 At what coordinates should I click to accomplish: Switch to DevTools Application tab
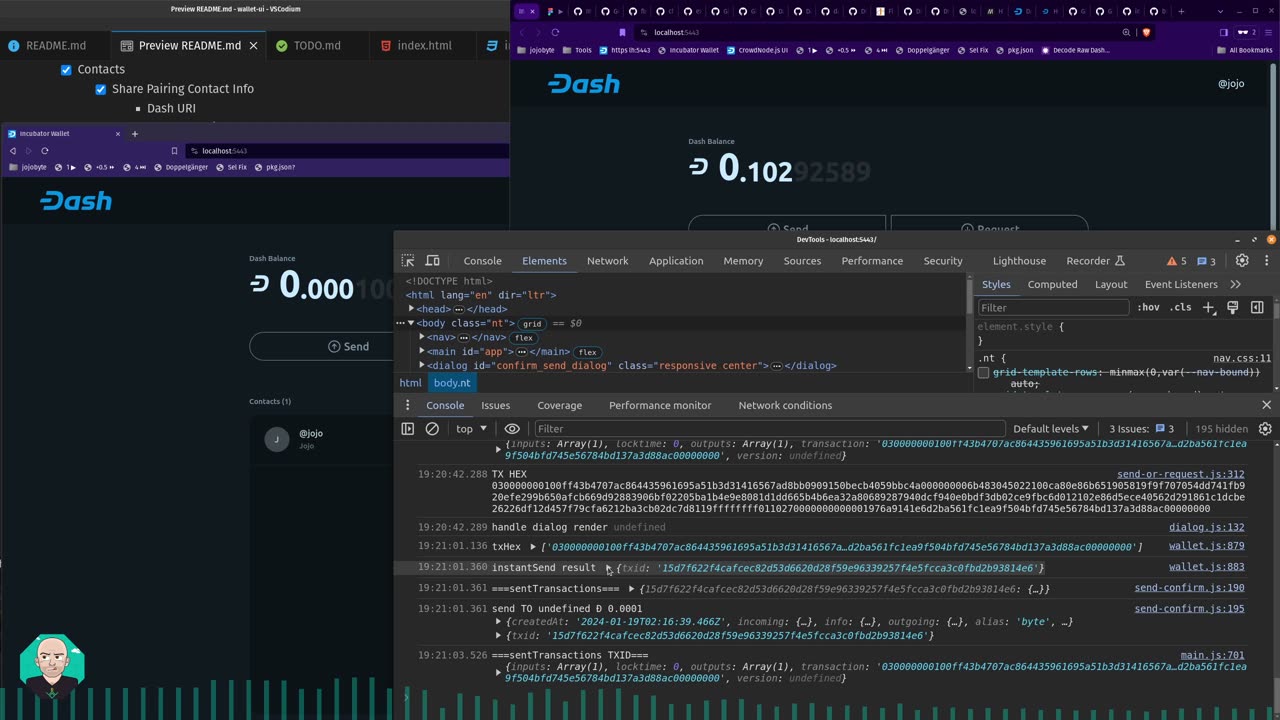tap(676, 261)
